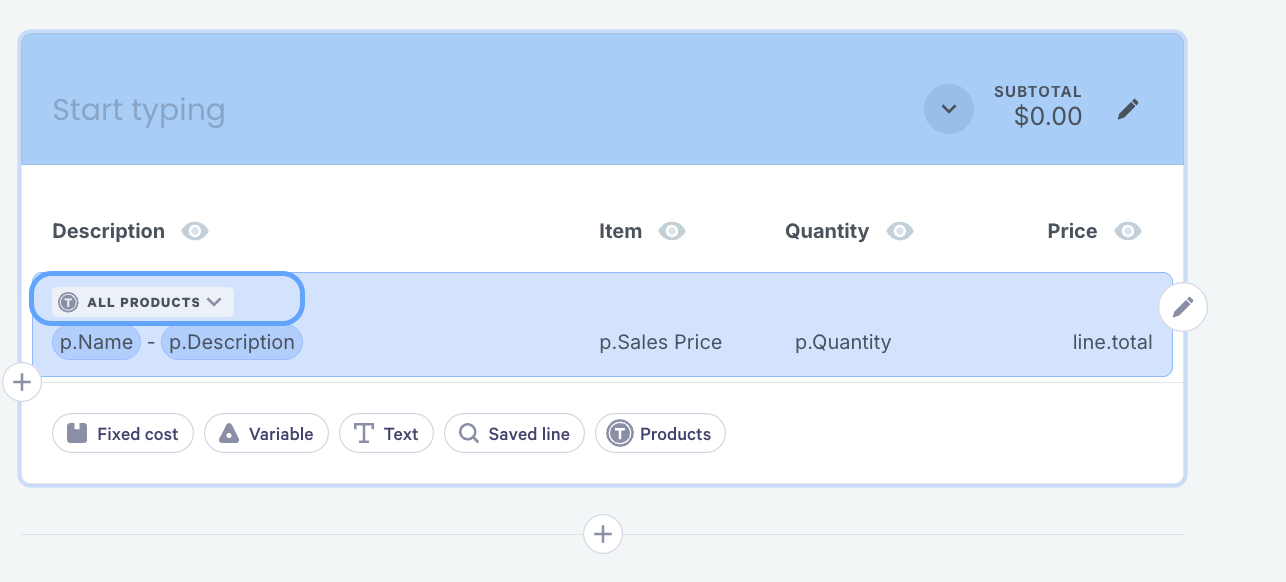
Task: Click the subtotal edit pencil icon
Action: (1128, 109)
